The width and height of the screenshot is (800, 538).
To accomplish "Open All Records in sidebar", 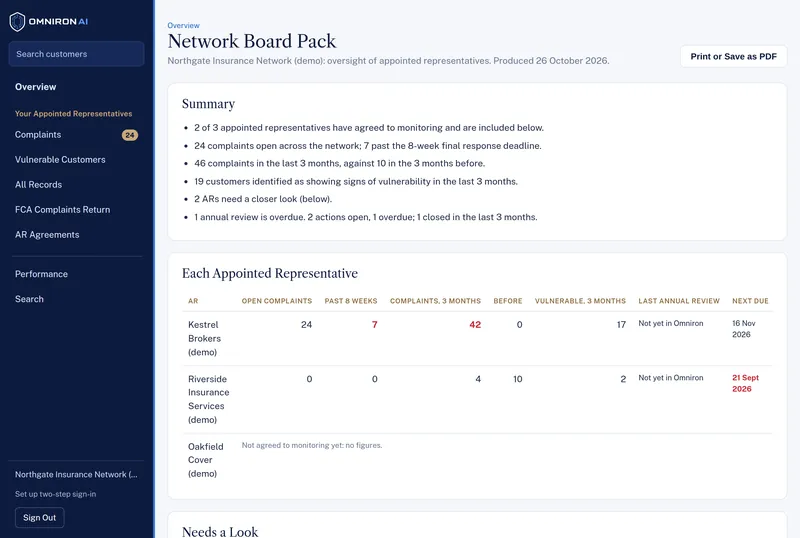I will pos(38,185).
